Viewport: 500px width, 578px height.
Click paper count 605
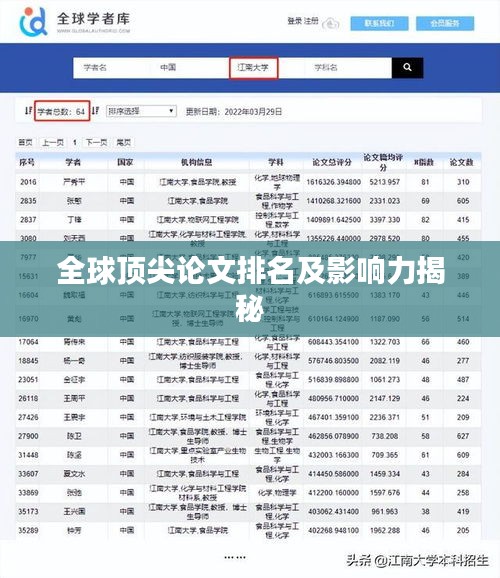click(x=463, y=201)
